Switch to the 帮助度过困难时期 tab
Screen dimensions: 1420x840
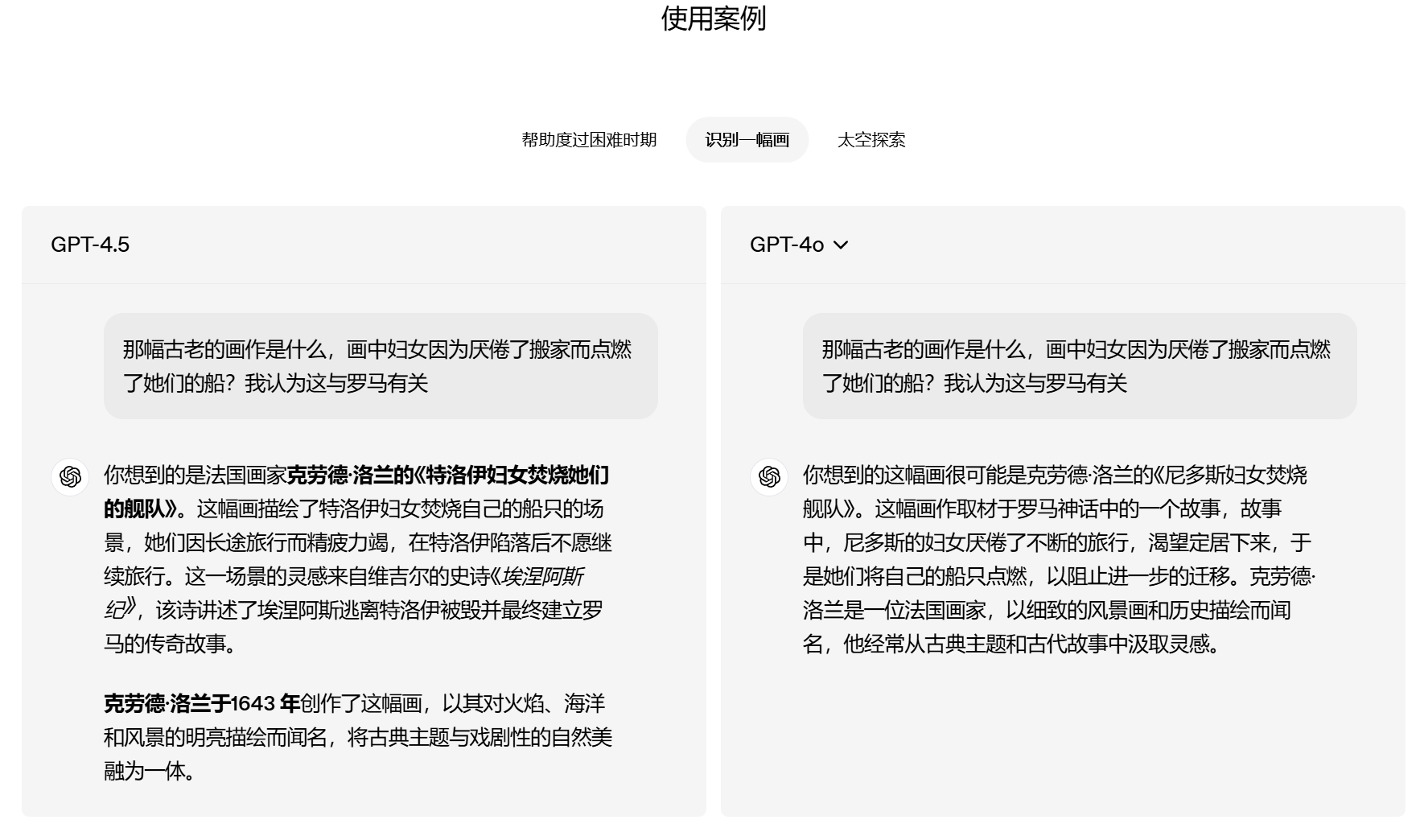(589, 140)
